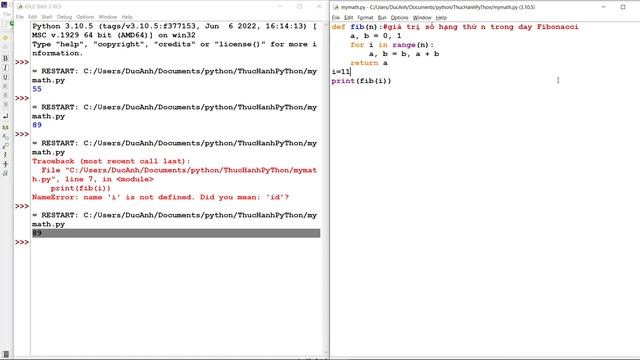
Task: Click the IDLE Shell title bar icon
Action: point(20,7)
